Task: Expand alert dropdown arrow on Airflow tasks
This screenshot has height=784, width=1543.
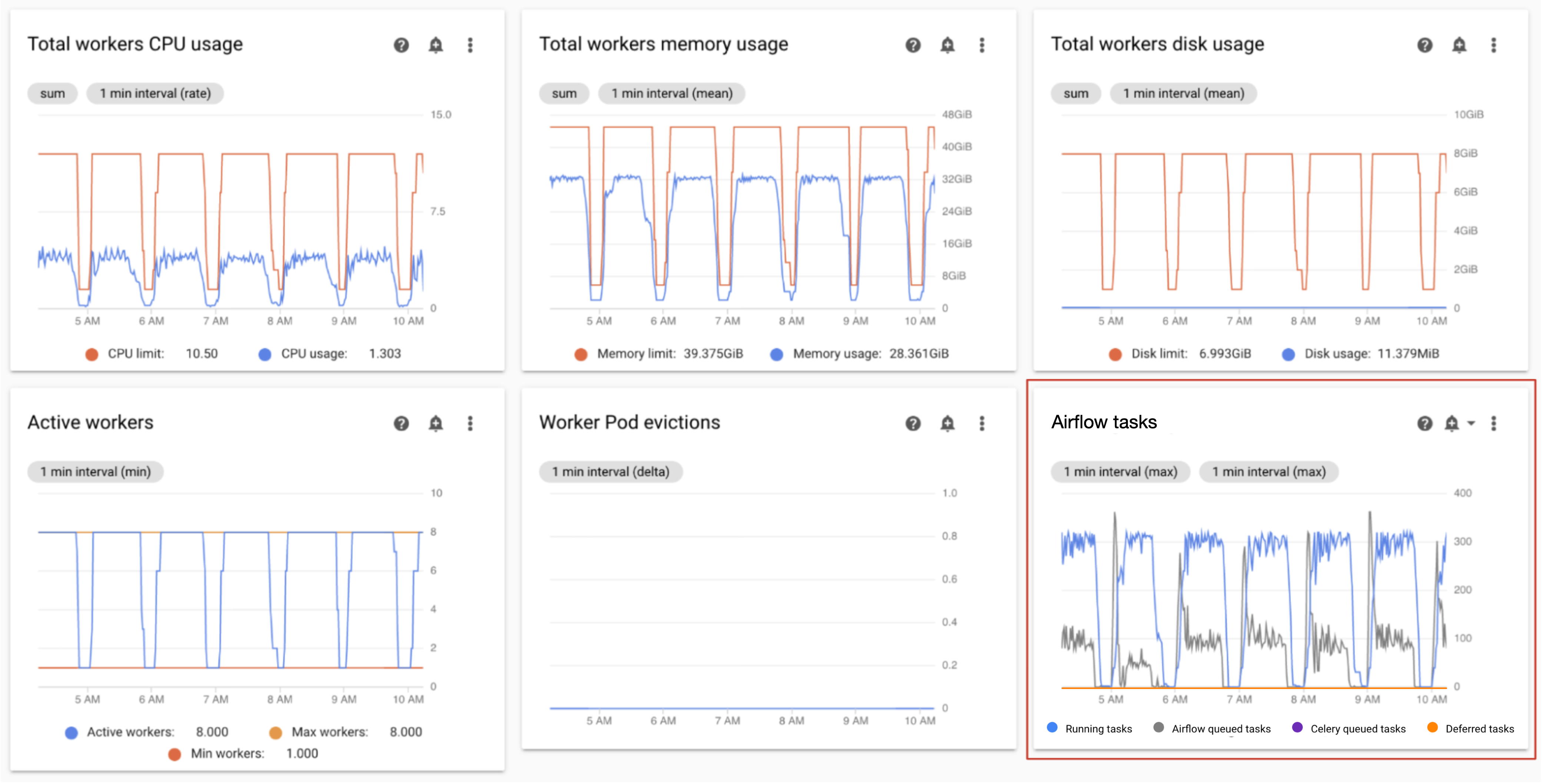Action: point(1470,423)
